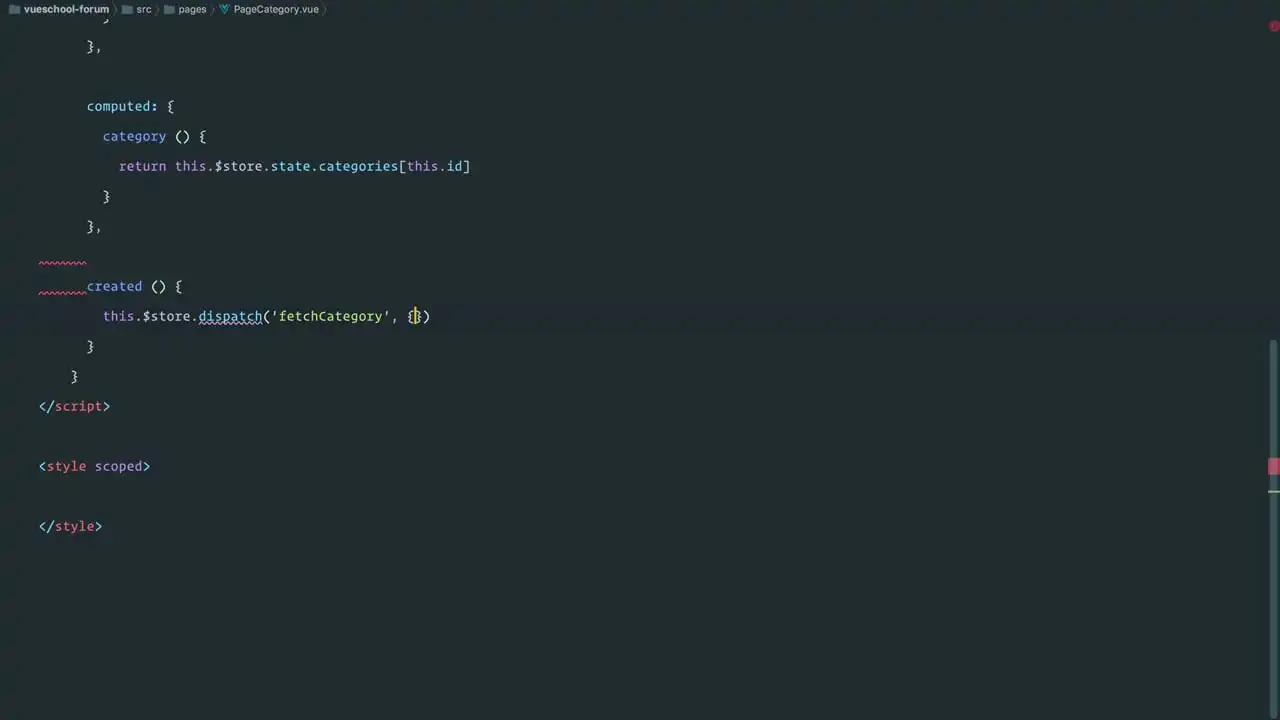Select the PageCategory.vue breadcrumb
The image size is (1280, 720).
(268, 9)
